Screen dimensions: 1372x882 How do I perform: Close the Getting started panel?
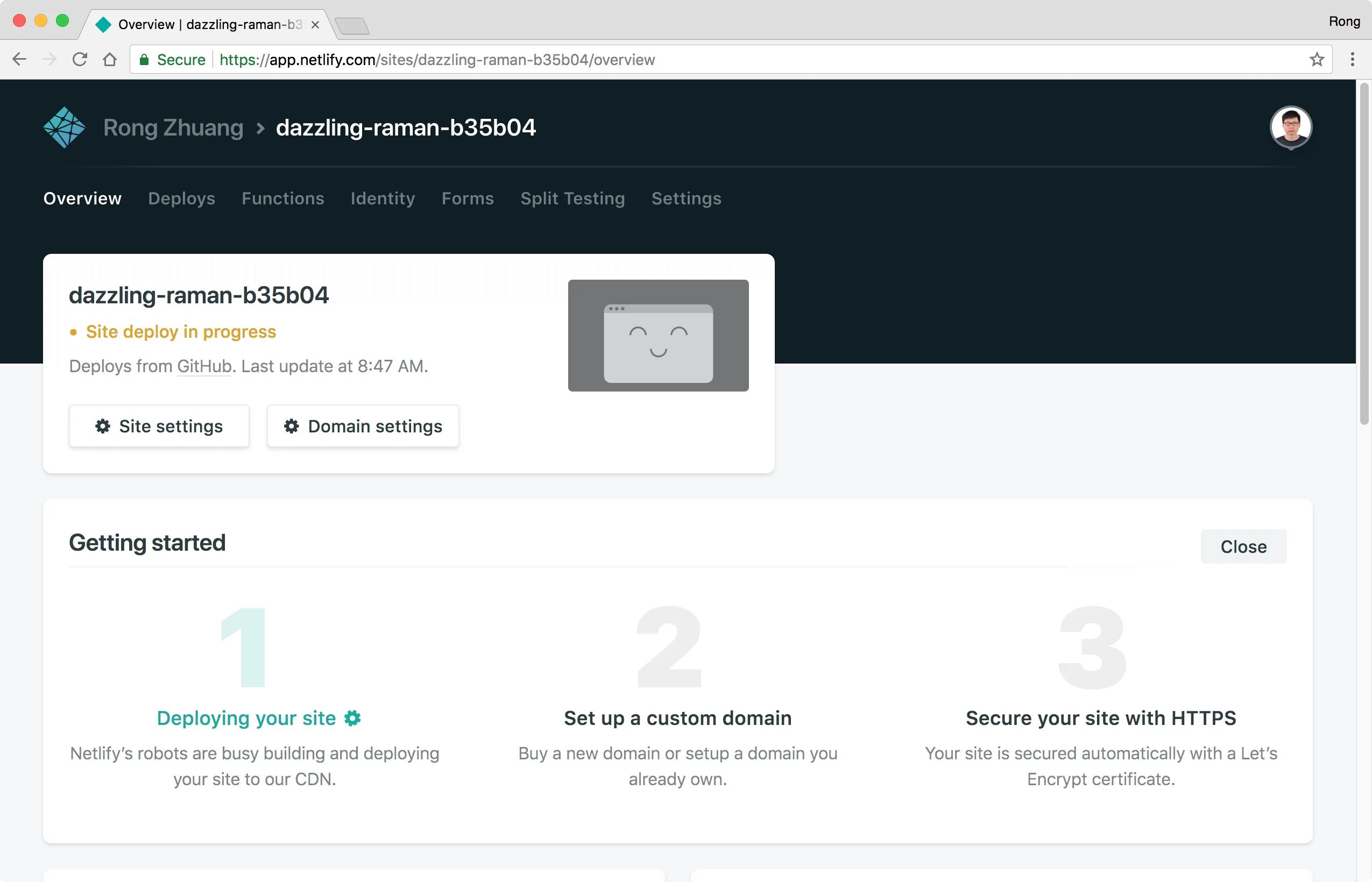(x=1242, y=546)
